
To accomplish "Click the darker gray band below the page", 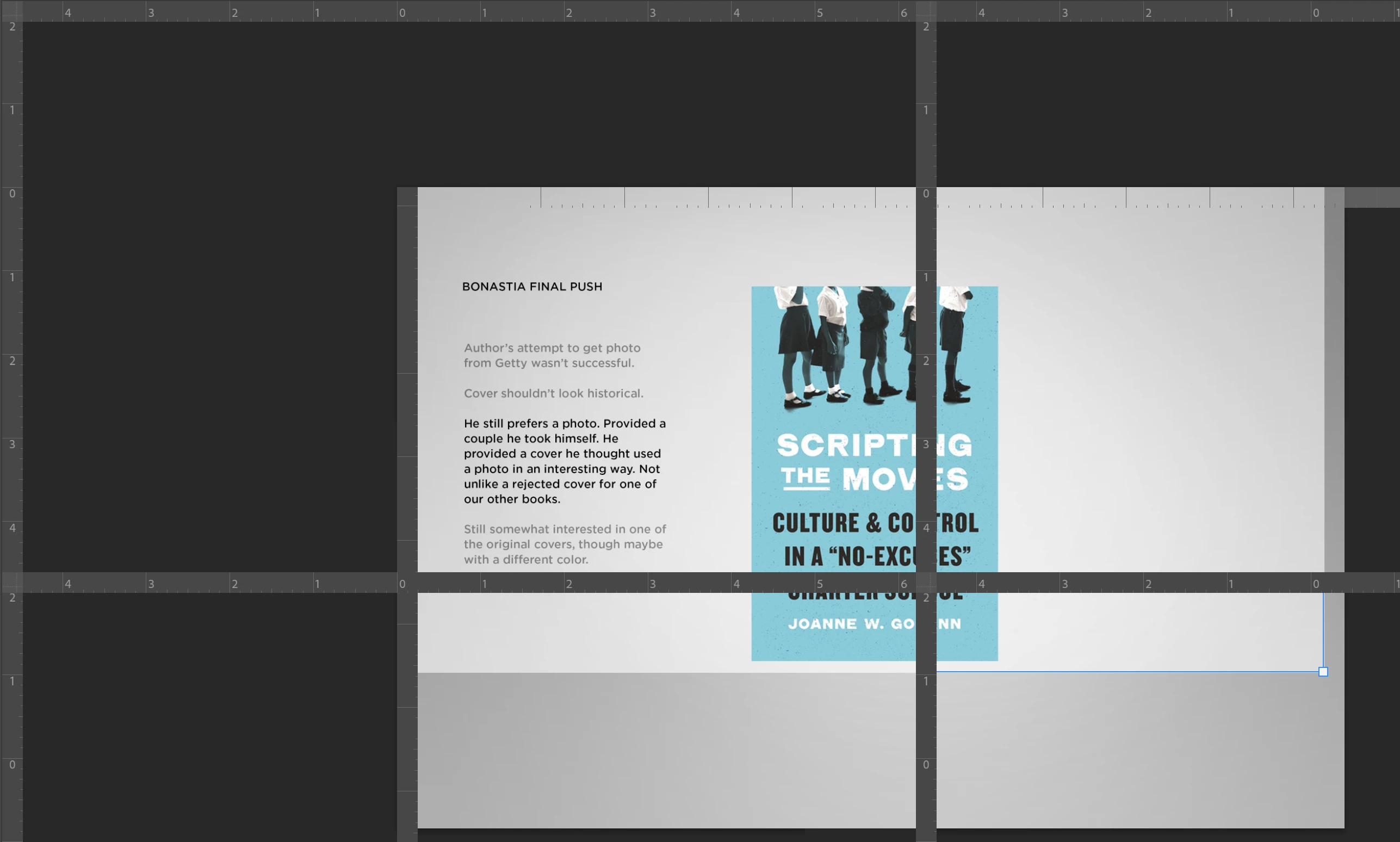I will click(x=666, y=749).
